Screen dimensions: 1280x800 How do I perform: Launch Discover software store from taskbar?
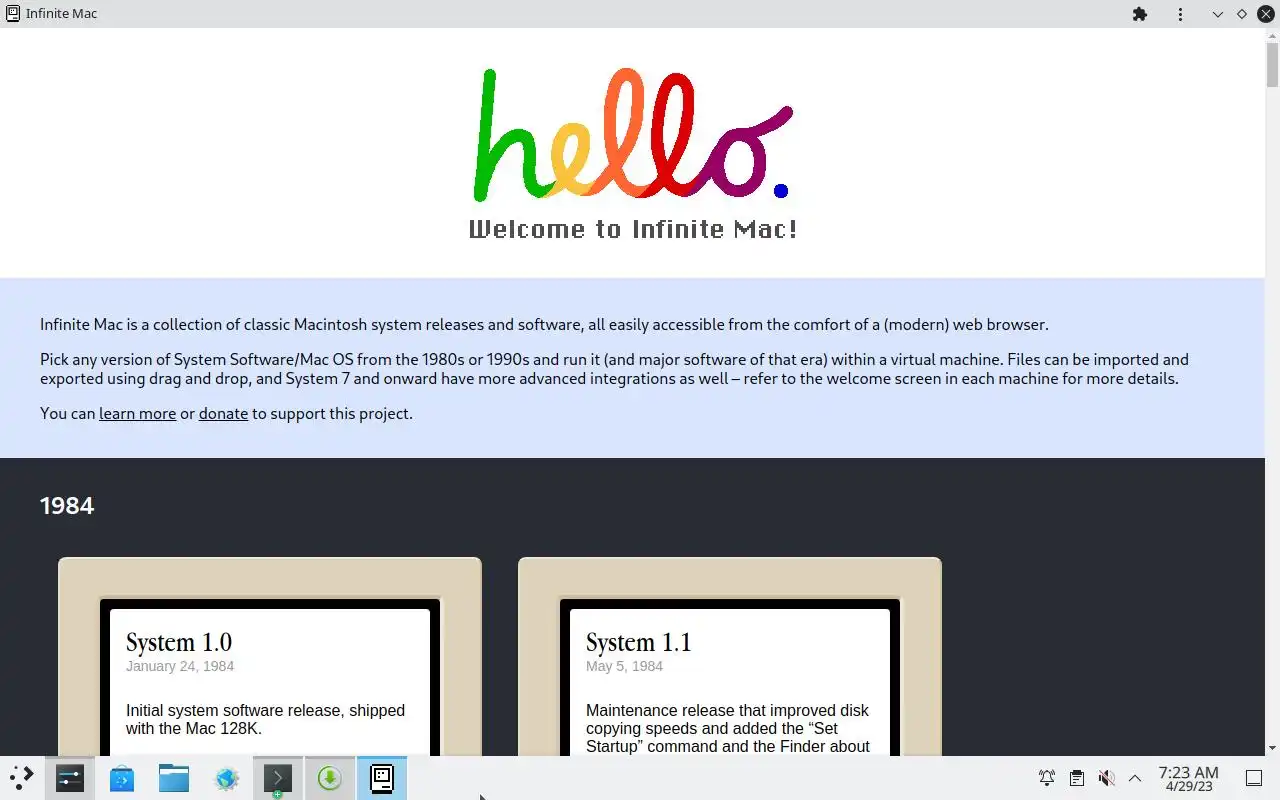(122, 778)
